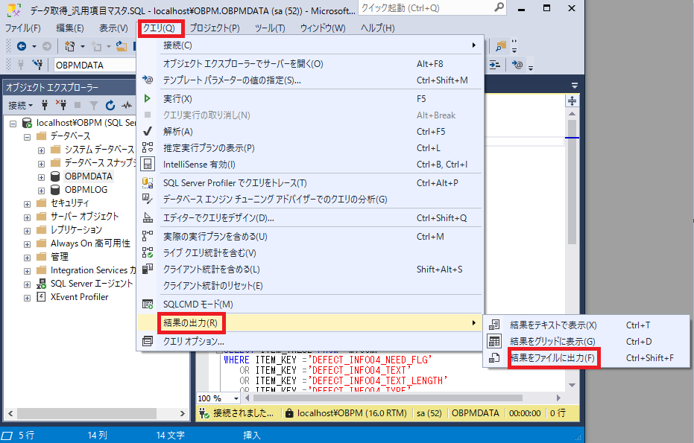Open Design Query in Editor (エディターでクエリをデザイン)

click(x=218, y=218)
